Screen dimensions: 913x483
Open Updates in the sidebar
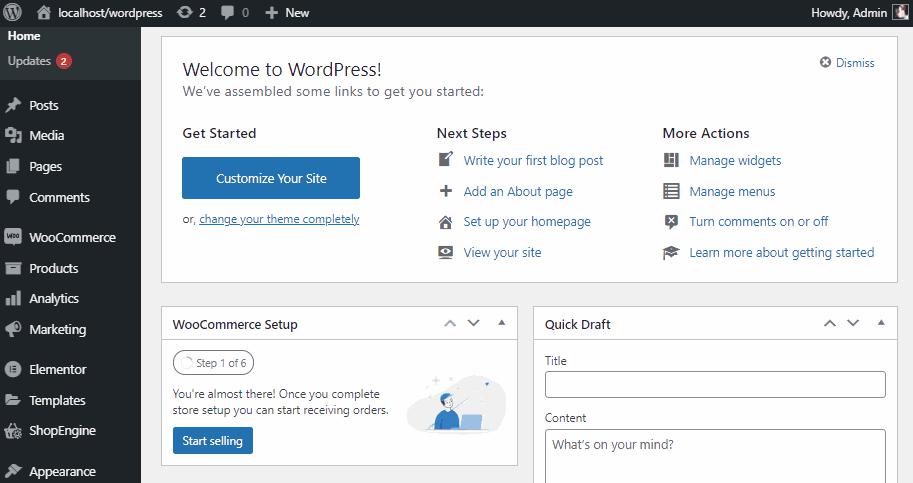(29, 61)
